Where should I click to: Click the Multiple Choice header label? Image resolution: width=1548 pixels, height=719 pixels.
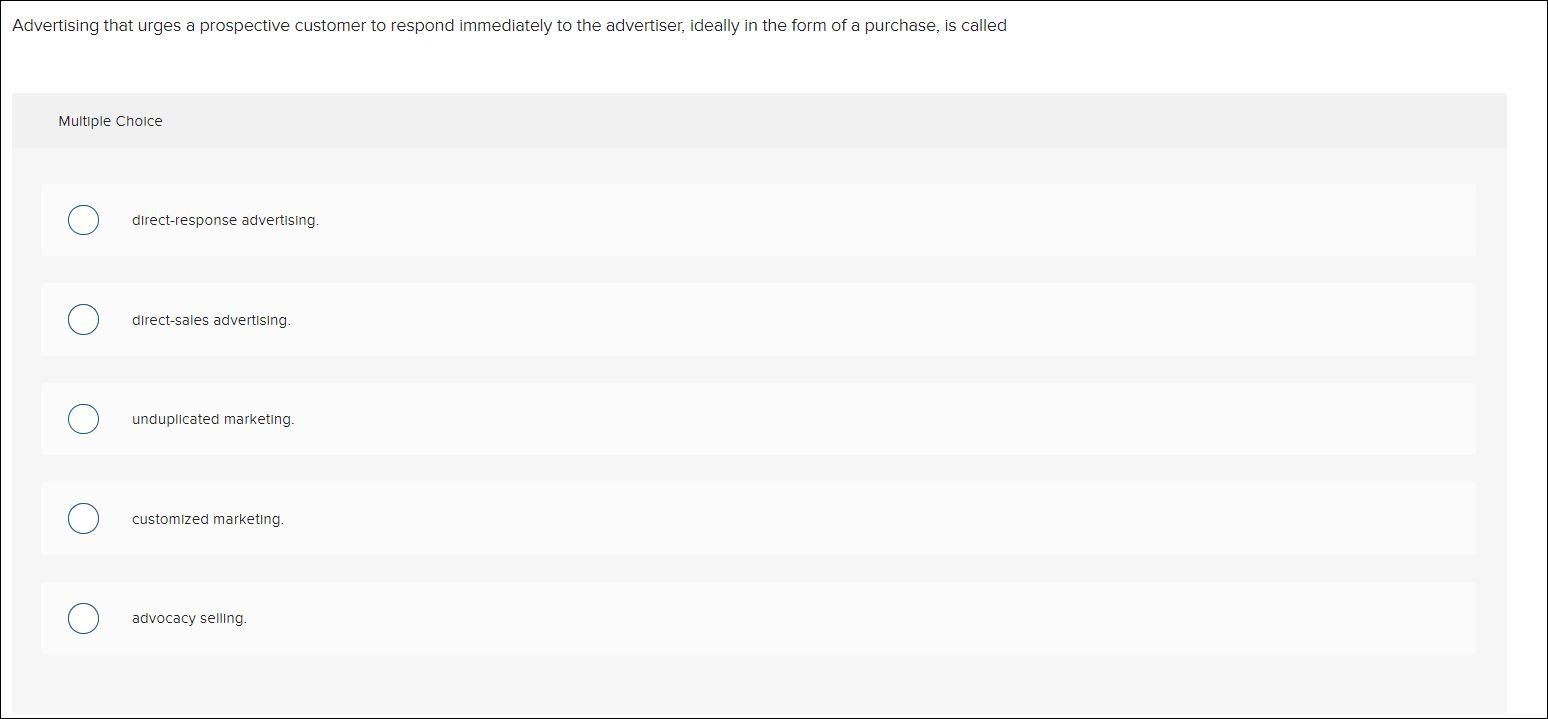[x=110, y=121]
